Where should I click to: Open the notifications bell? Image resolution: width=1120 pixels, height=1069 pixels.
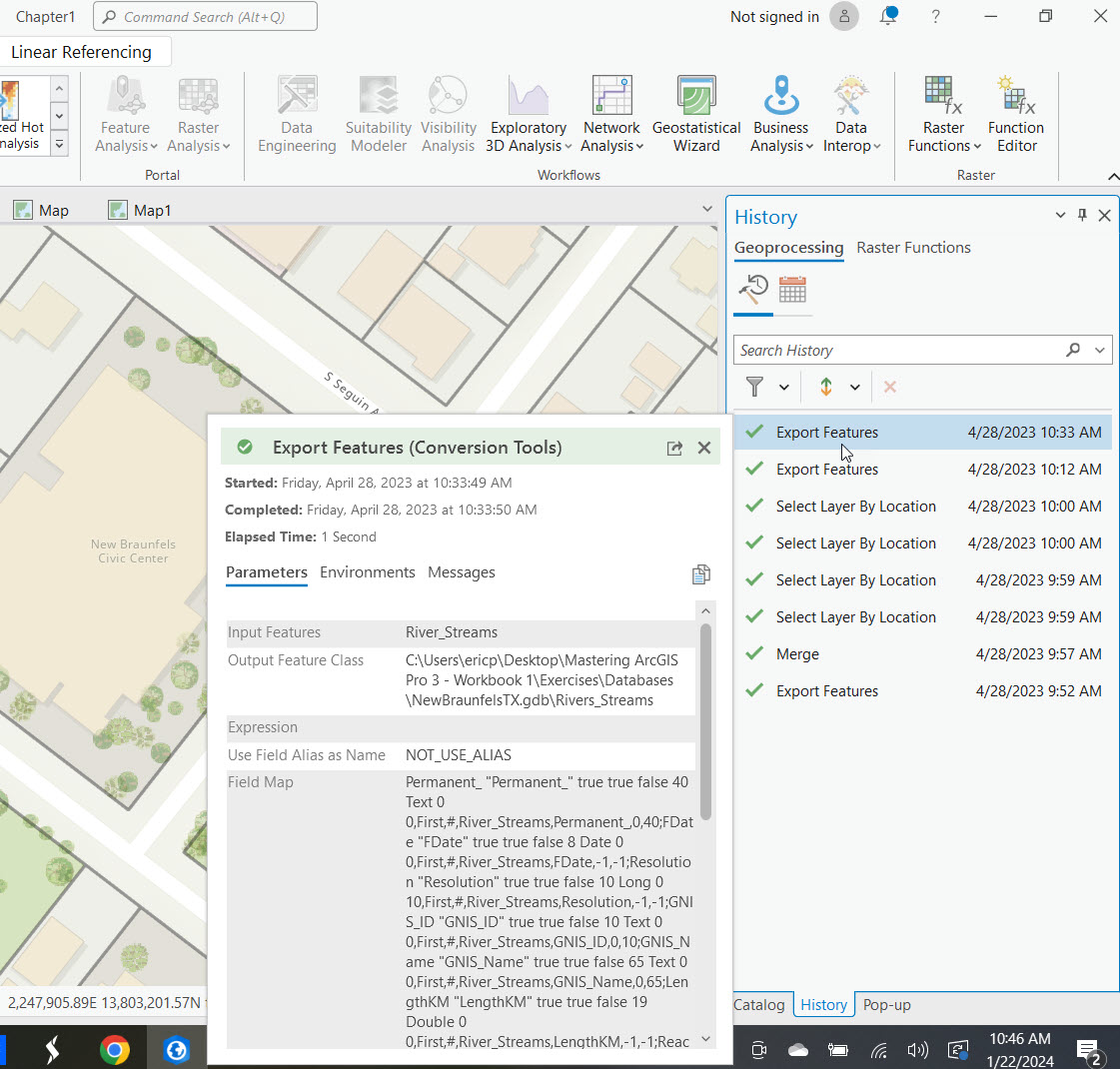[x=888, y=17]
